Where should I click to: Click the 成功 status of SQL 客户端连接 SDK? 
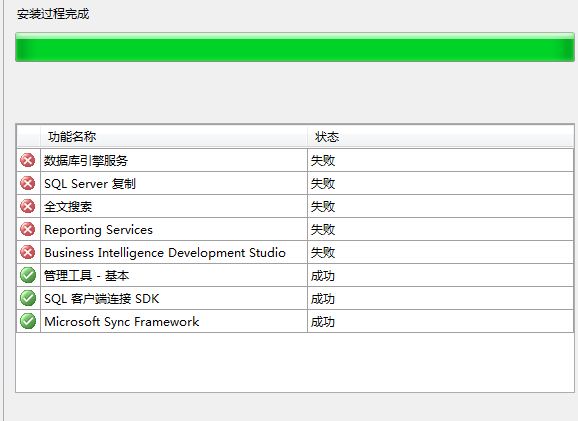[323, 299]
